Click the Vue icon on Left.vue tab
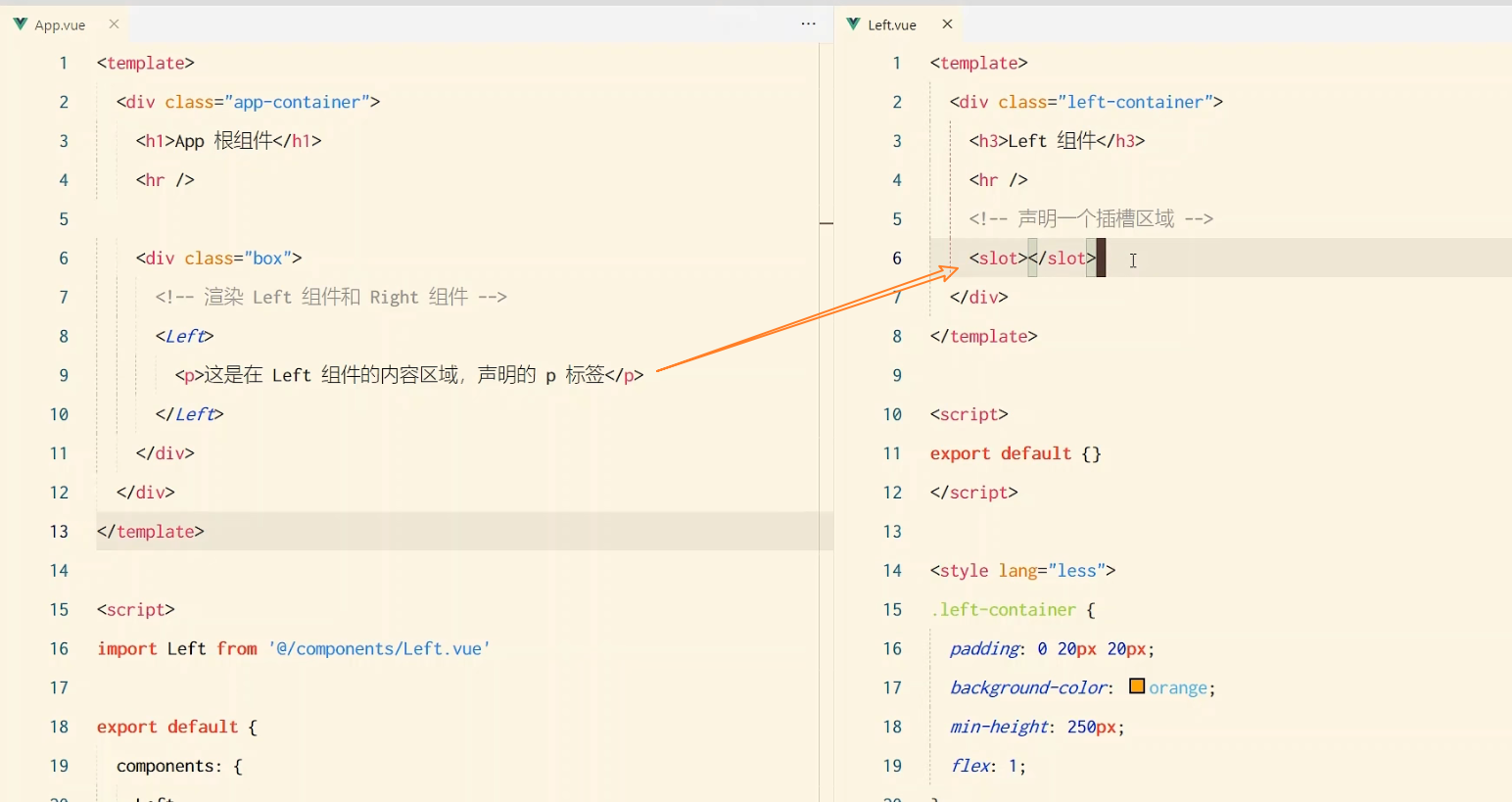Screen dimensions: 1512x802 pos(853,24)
